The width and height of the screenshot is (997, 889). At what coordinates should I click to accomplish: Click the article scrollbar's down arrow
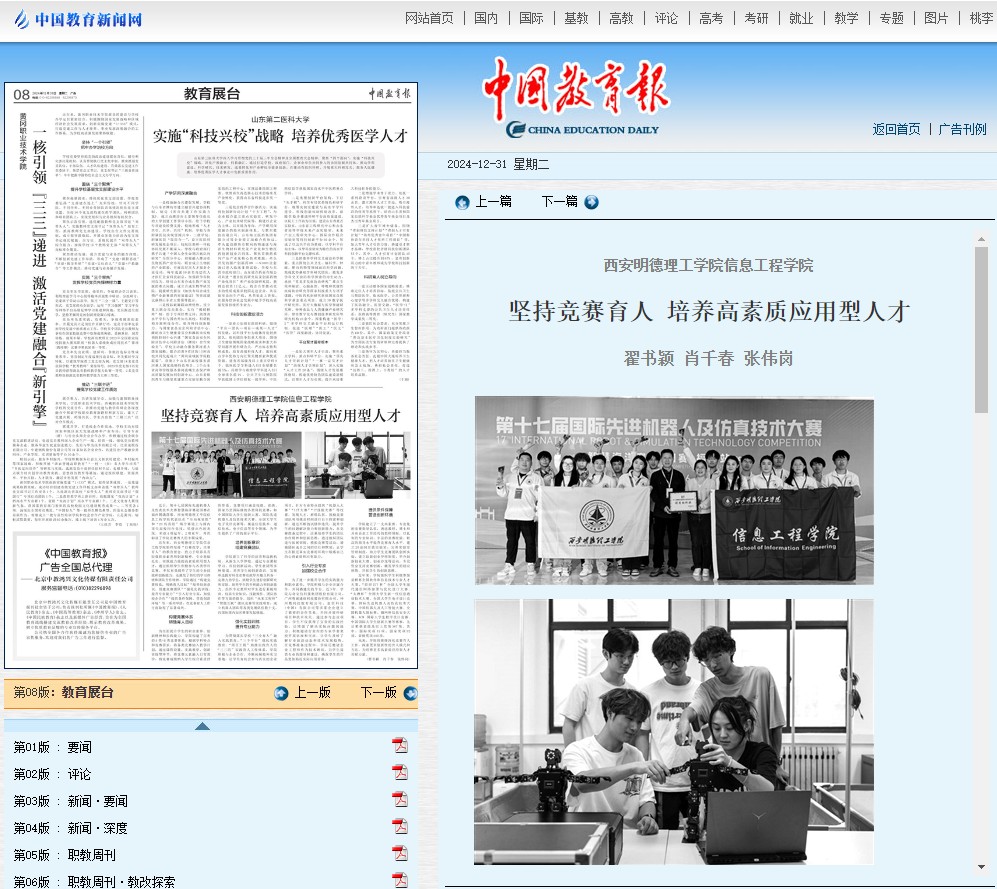click(x=981, y=867)
